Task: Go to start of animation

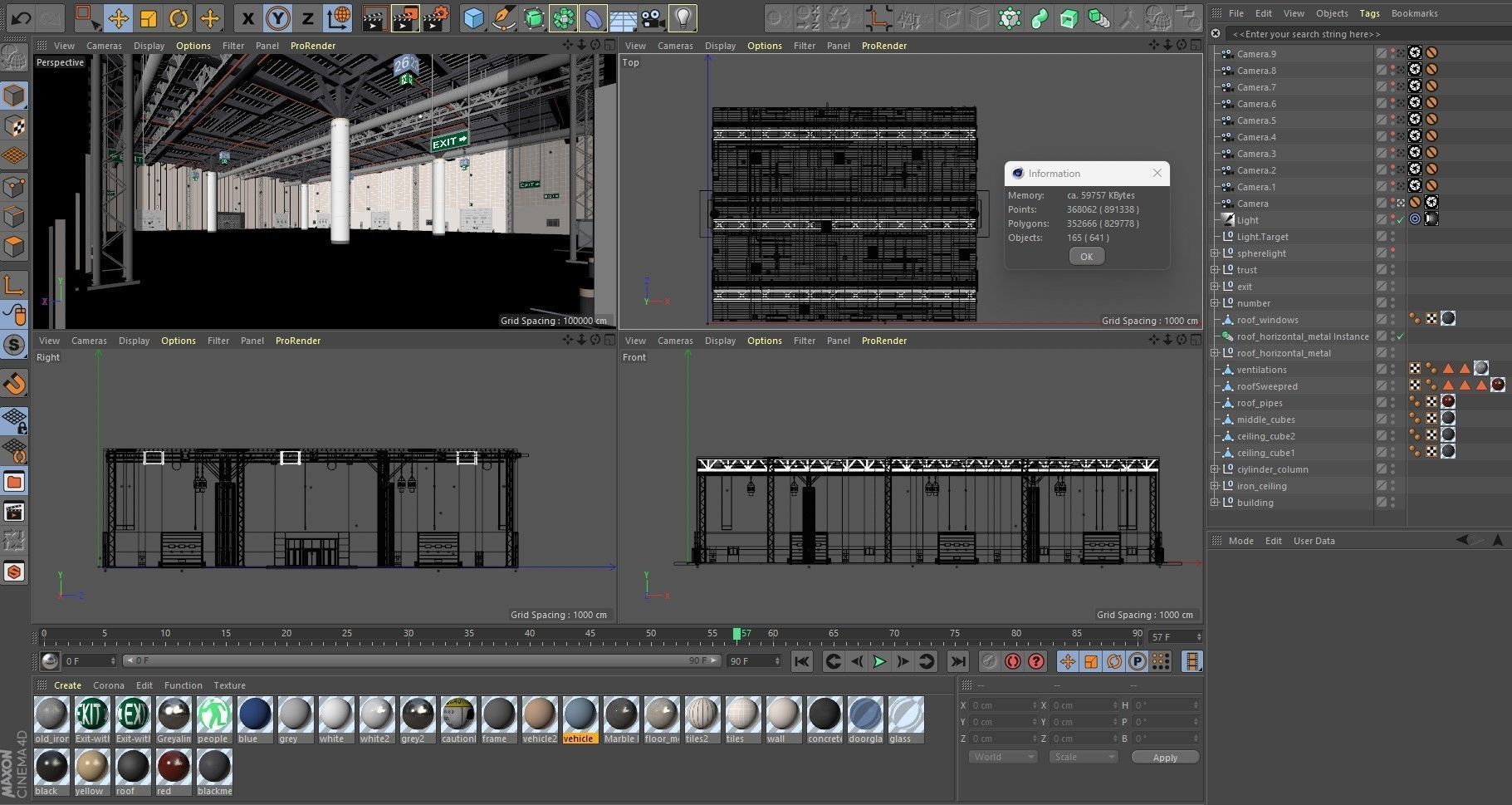Action: point(801,661)
